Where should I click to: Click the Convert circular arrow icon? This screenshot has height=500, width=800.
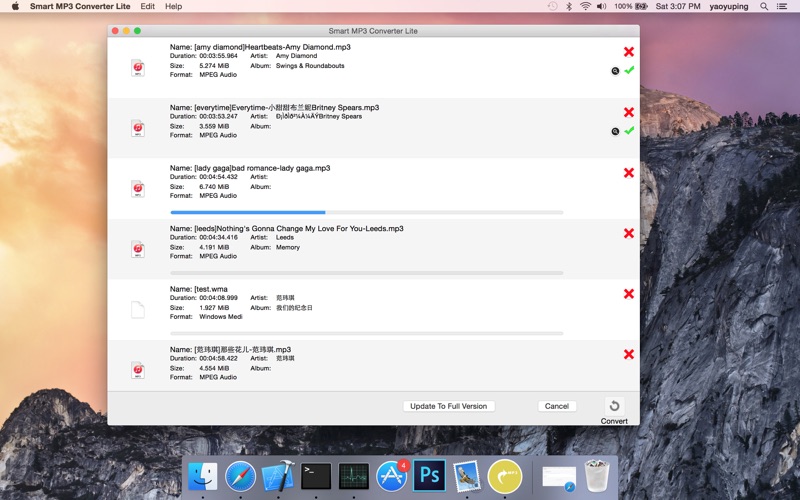(x=614, y=406)
